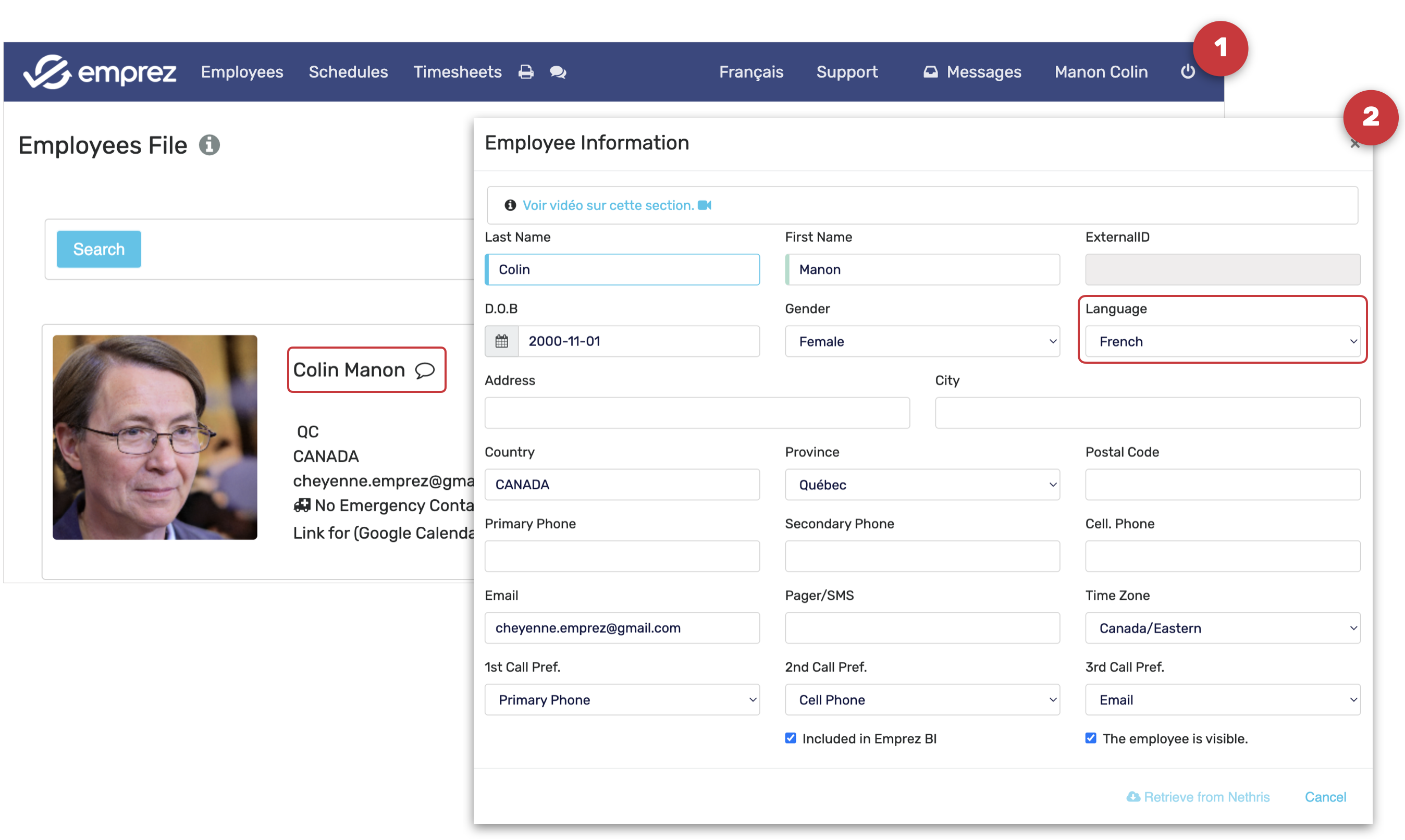Toggle The employee is visible checkbox
1405x840 pixels.
1091,738
